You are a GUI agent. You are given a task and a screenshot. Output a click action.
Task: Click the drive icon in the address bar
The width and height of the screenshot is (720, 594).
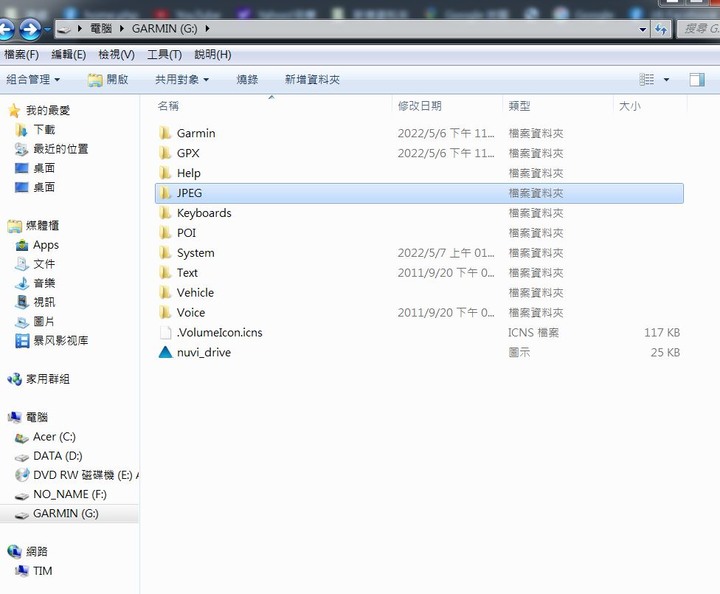coord(64,29)
